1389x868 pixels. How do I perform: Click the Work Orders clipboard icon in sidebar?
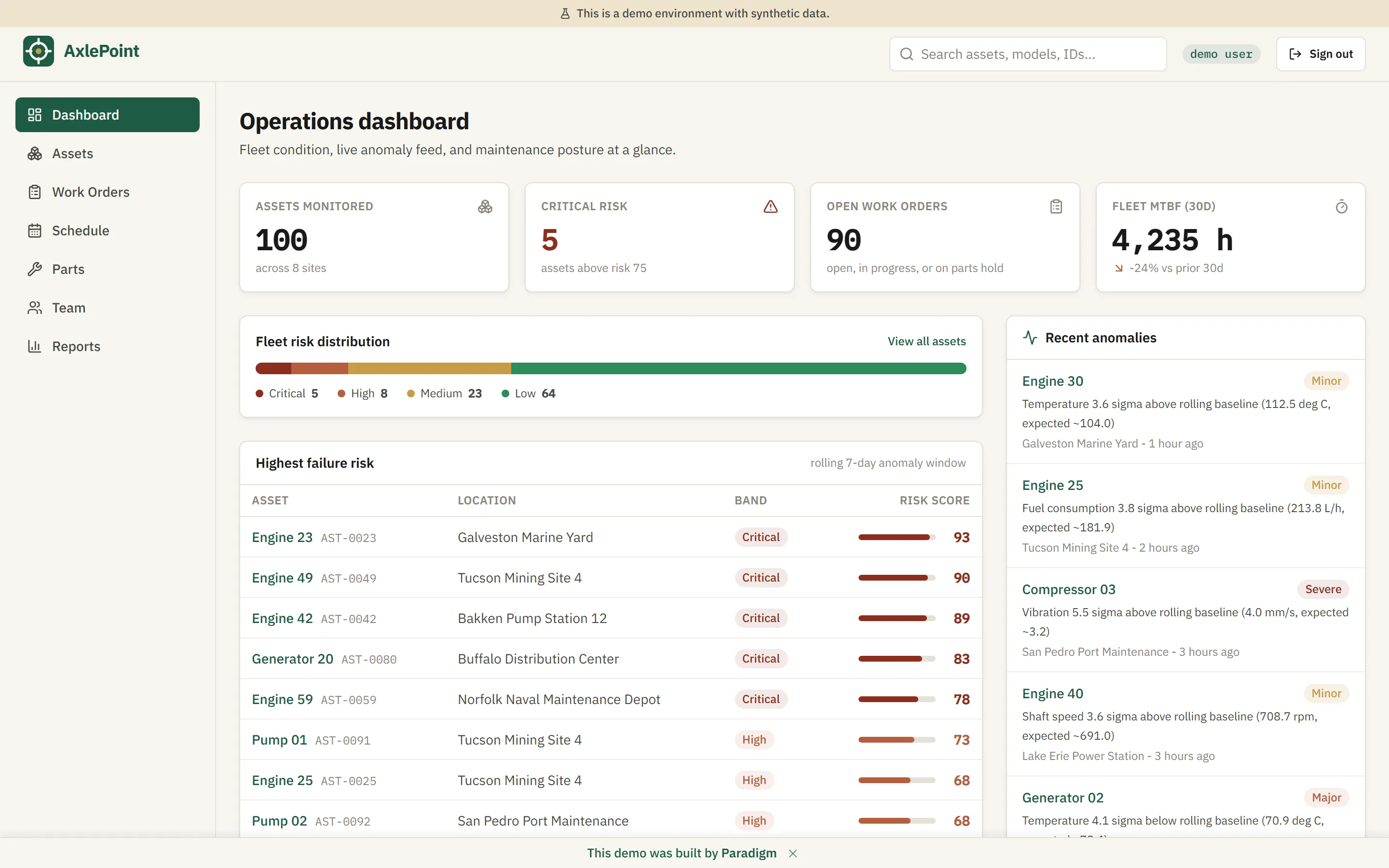pos(34,192)
